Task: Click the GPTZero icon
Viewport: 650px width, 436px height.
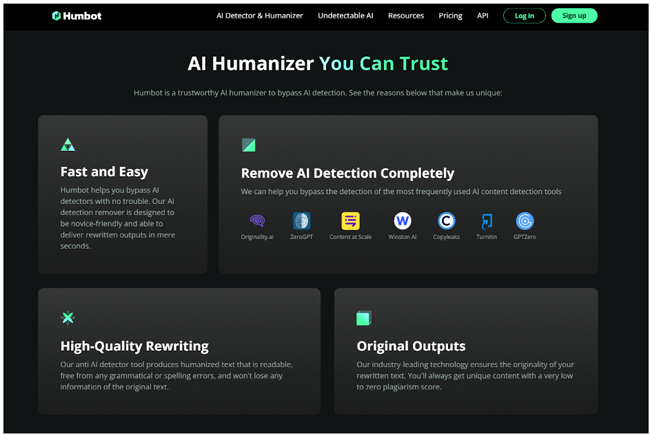Action: pos(525,220)
